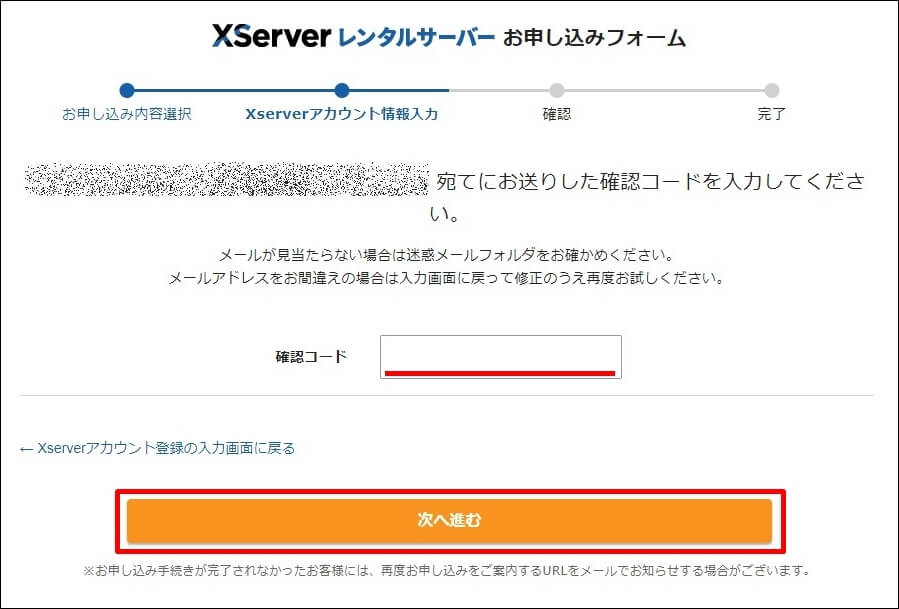This screenshot has width=899, height=609.
Task: Click the 迷惑メールフォルダ notice line
Action: coord(447,255)
